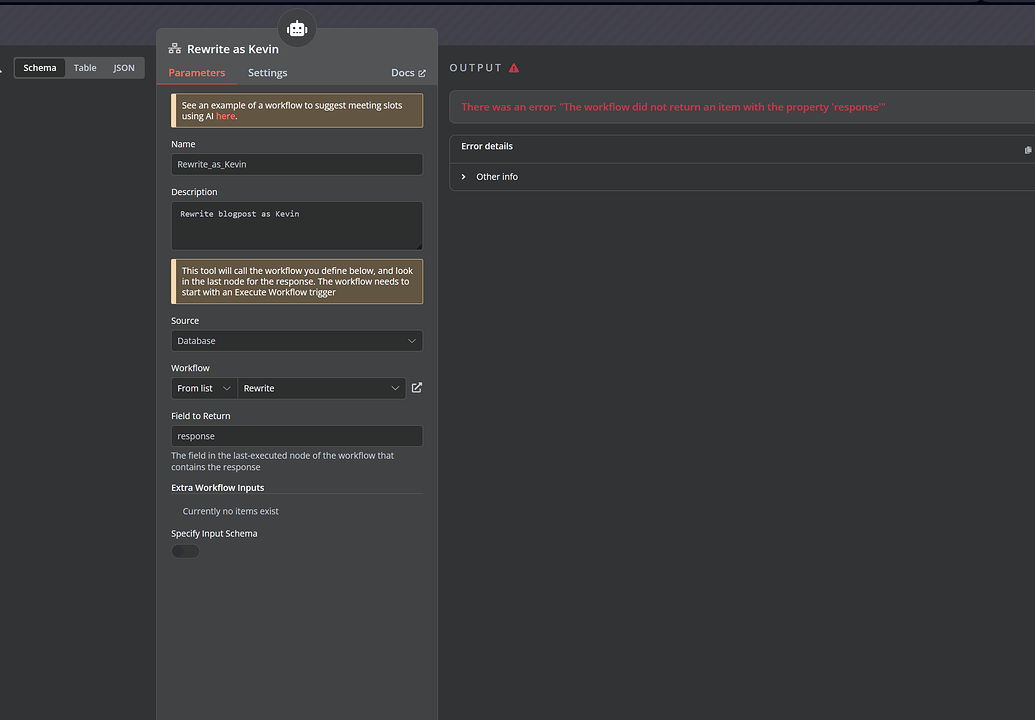Click the robot icon above the node panel
The height and width of the screenshot is (720, 1035).
click(297, 28)
